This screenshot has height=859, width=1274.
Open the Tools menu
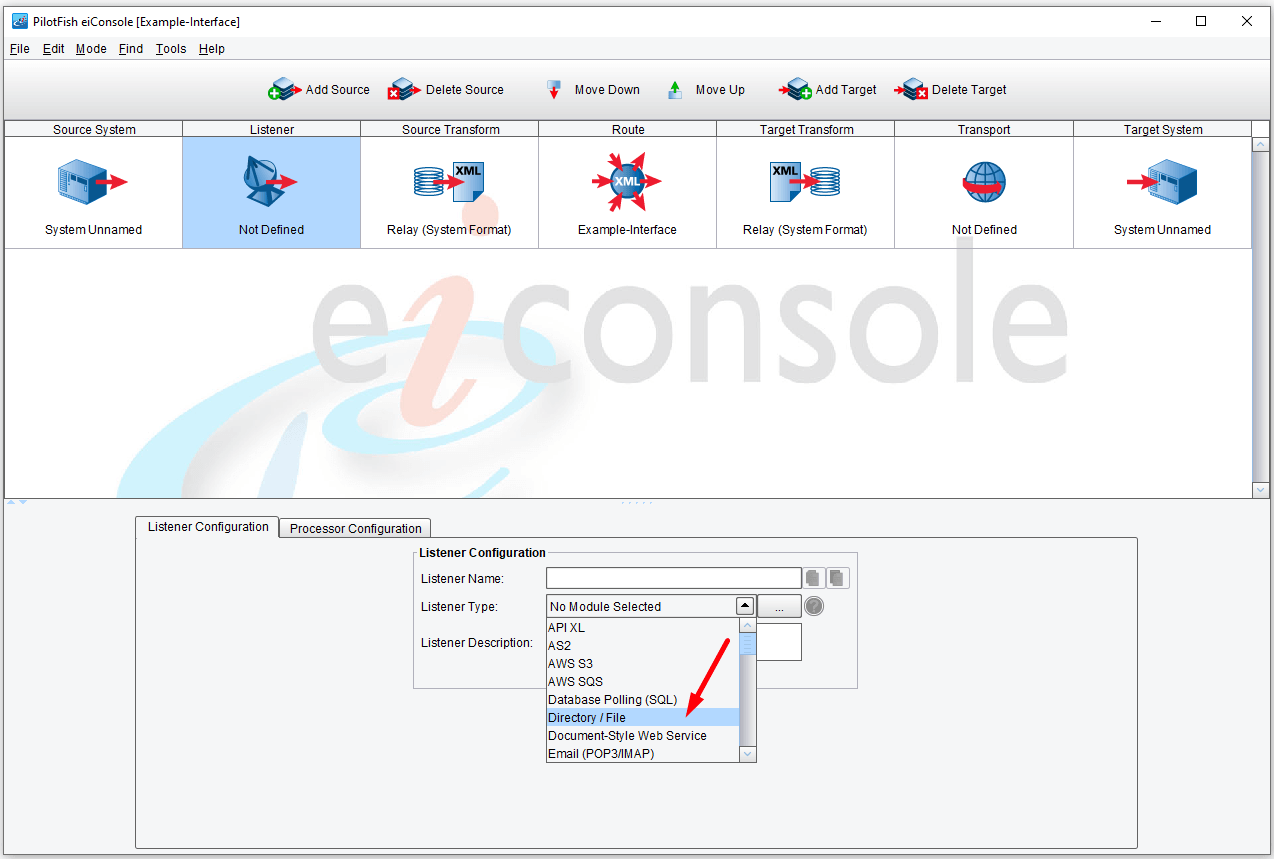[x=171, y=49]
